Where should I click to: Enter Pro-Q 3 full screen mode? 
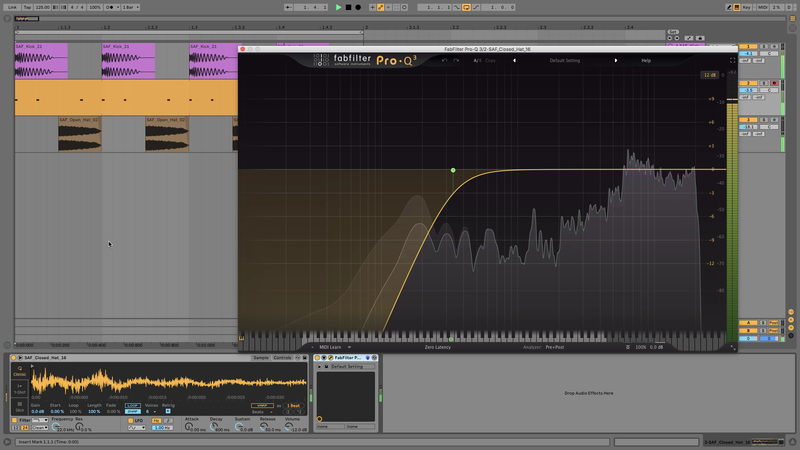[733, 60]
